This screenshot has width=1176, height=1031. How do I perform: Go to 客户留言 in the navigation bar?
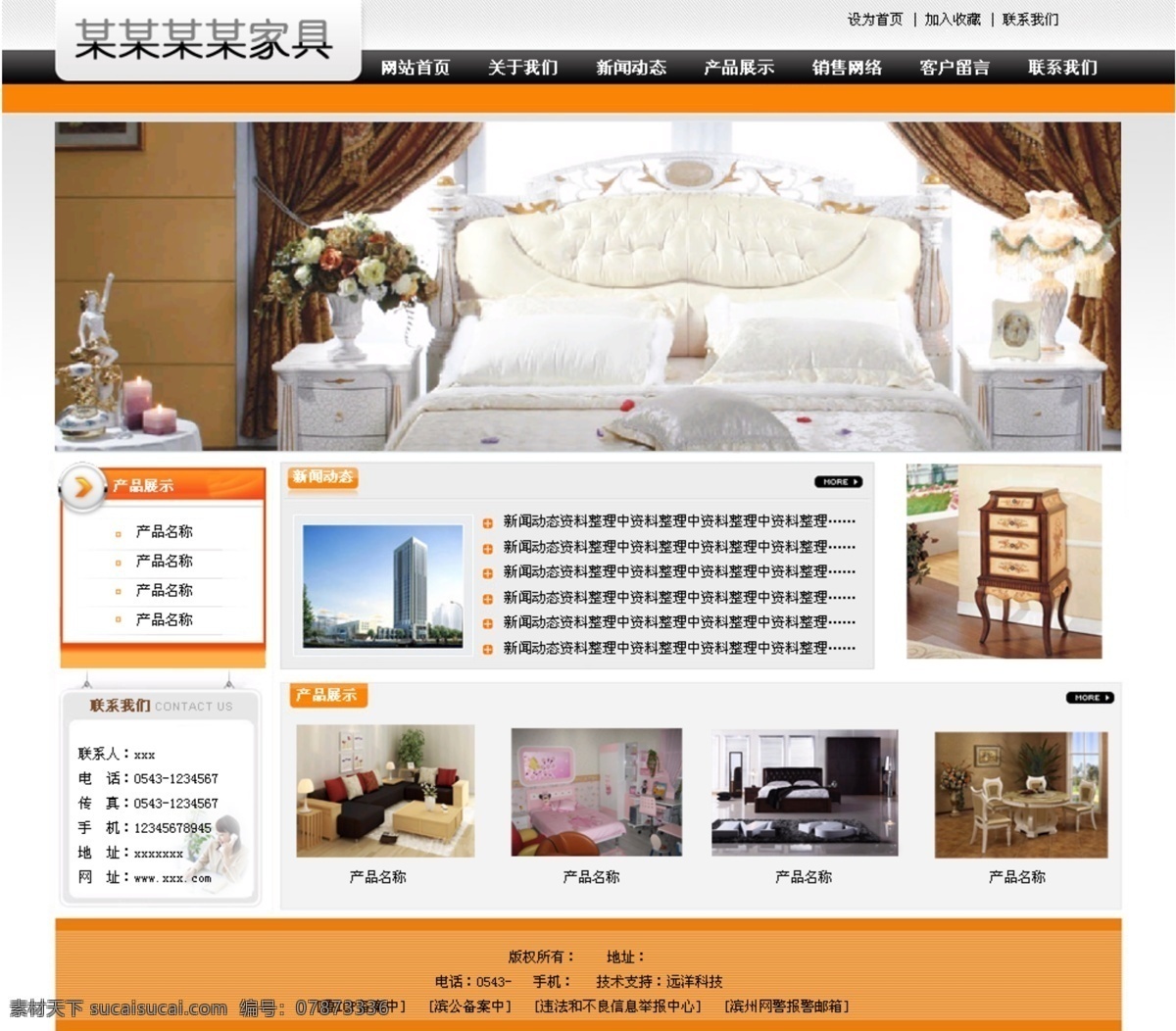tap(955, 68)
